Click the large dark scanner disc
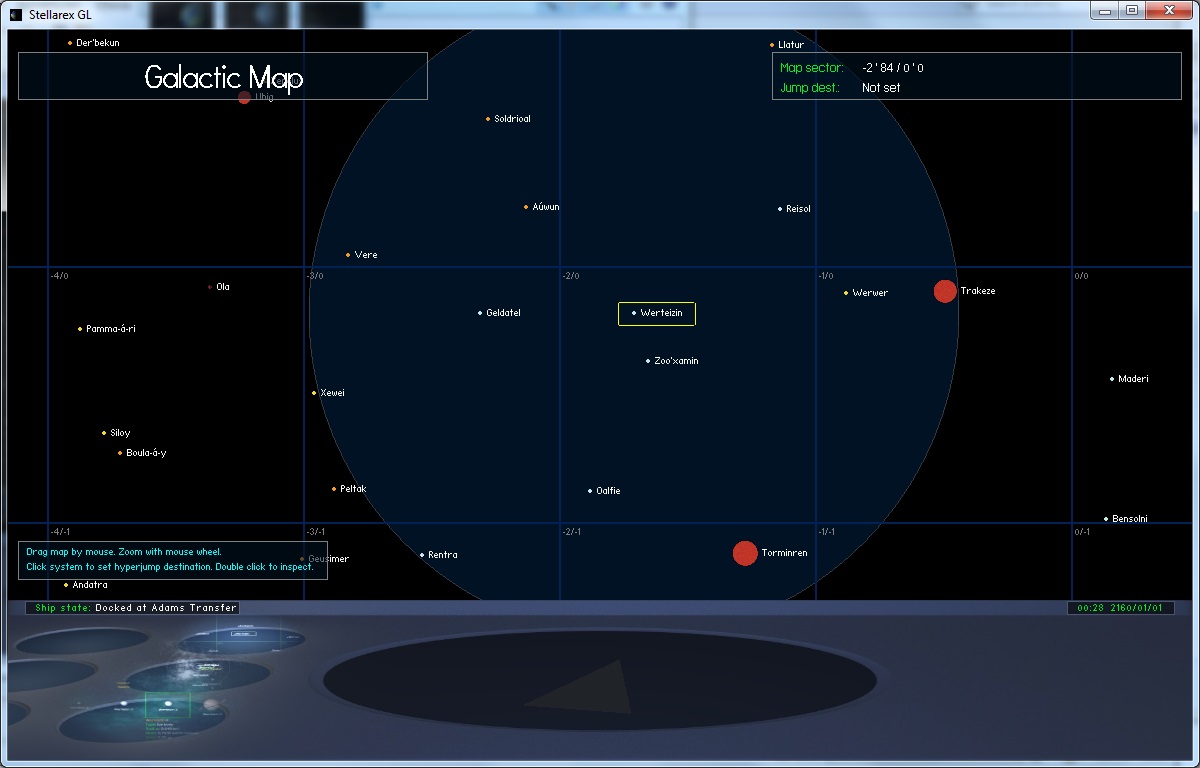 (600, 680)
